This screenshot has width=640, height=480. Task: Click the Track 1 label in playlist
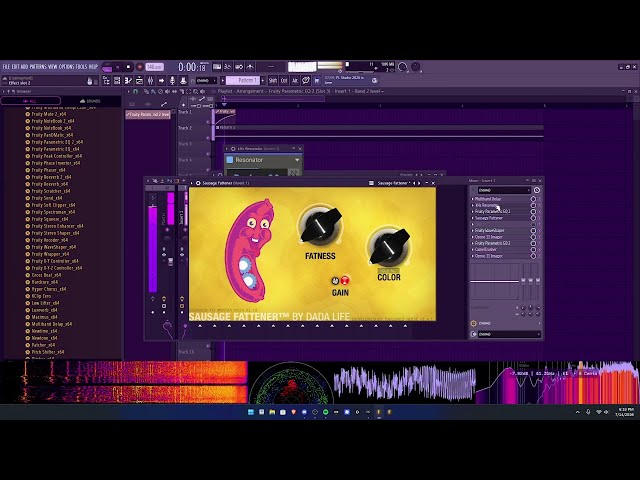(184, 112)
